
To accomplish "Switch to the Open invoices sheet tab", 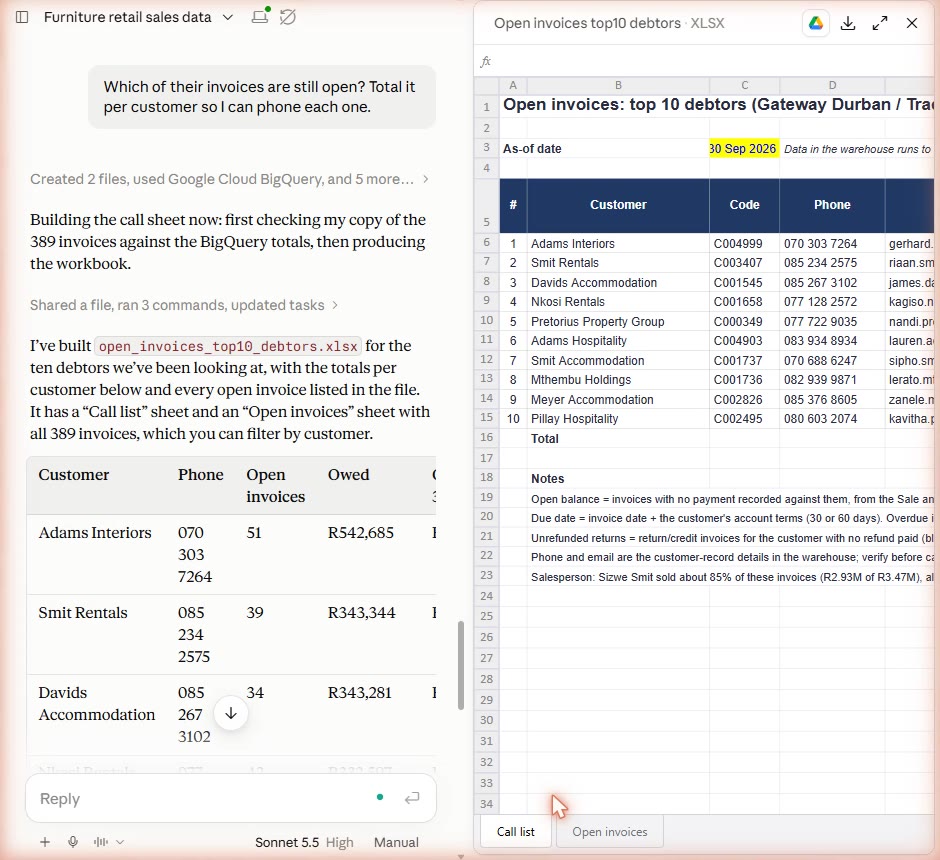I will click(x=610, y=831).
